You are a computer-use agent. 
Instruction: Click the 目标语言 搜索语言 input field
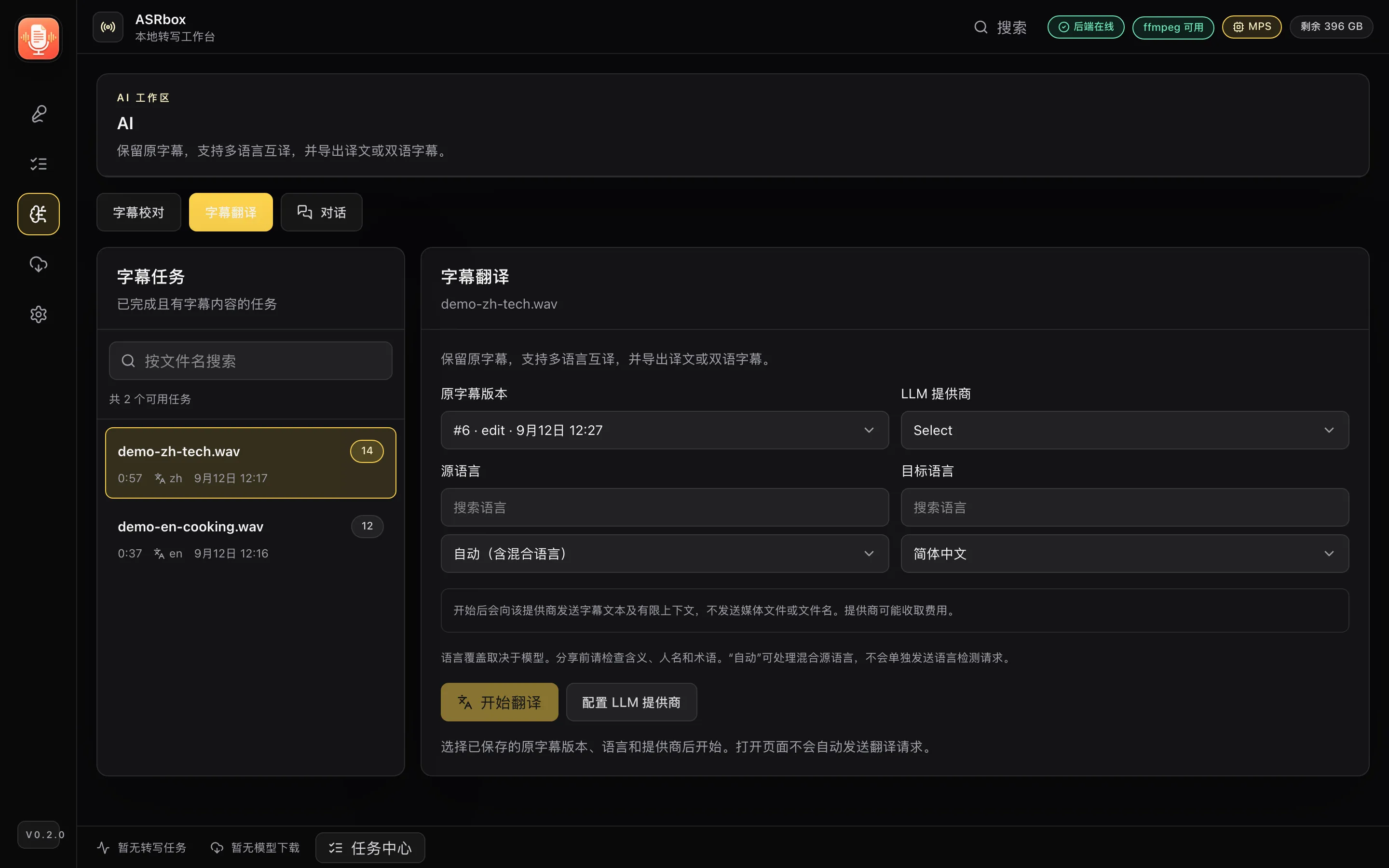coord(1124,507)
